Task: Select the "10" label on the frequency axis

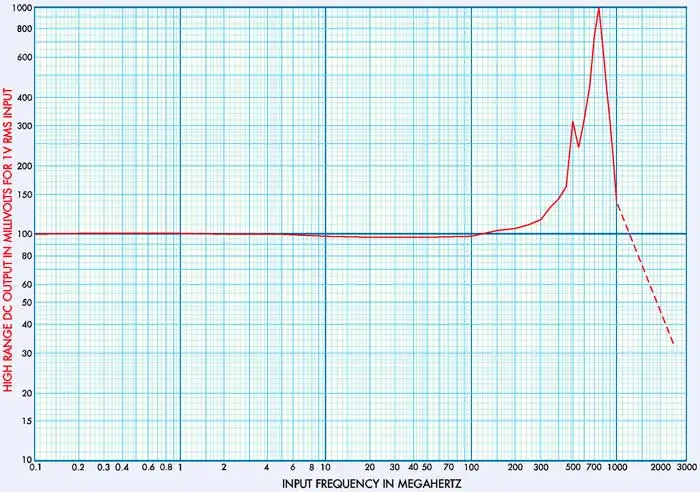Action: pos(325,467)
